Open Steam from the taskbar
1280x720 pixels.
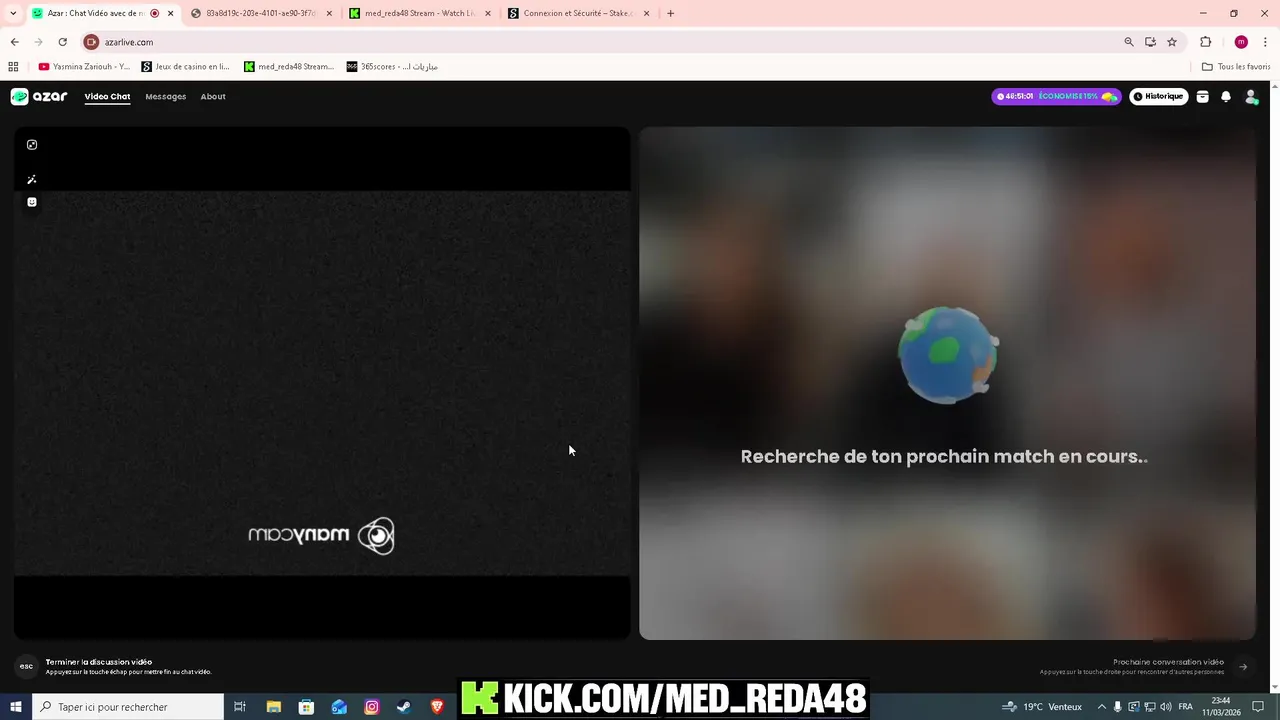[x=404, y=707]
